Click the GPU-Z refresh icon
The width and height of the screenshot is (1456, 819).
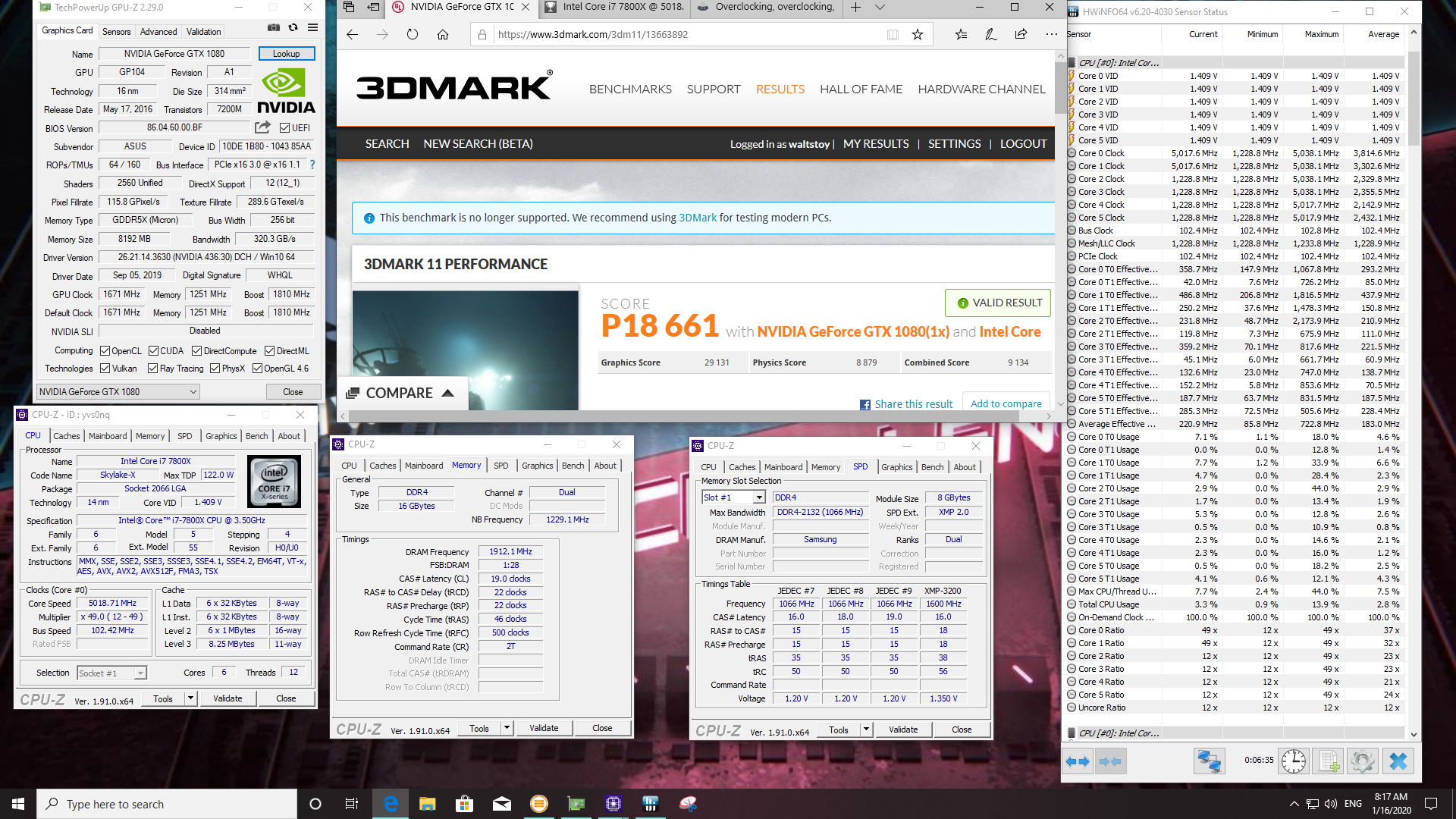click(x=293, y=28)
